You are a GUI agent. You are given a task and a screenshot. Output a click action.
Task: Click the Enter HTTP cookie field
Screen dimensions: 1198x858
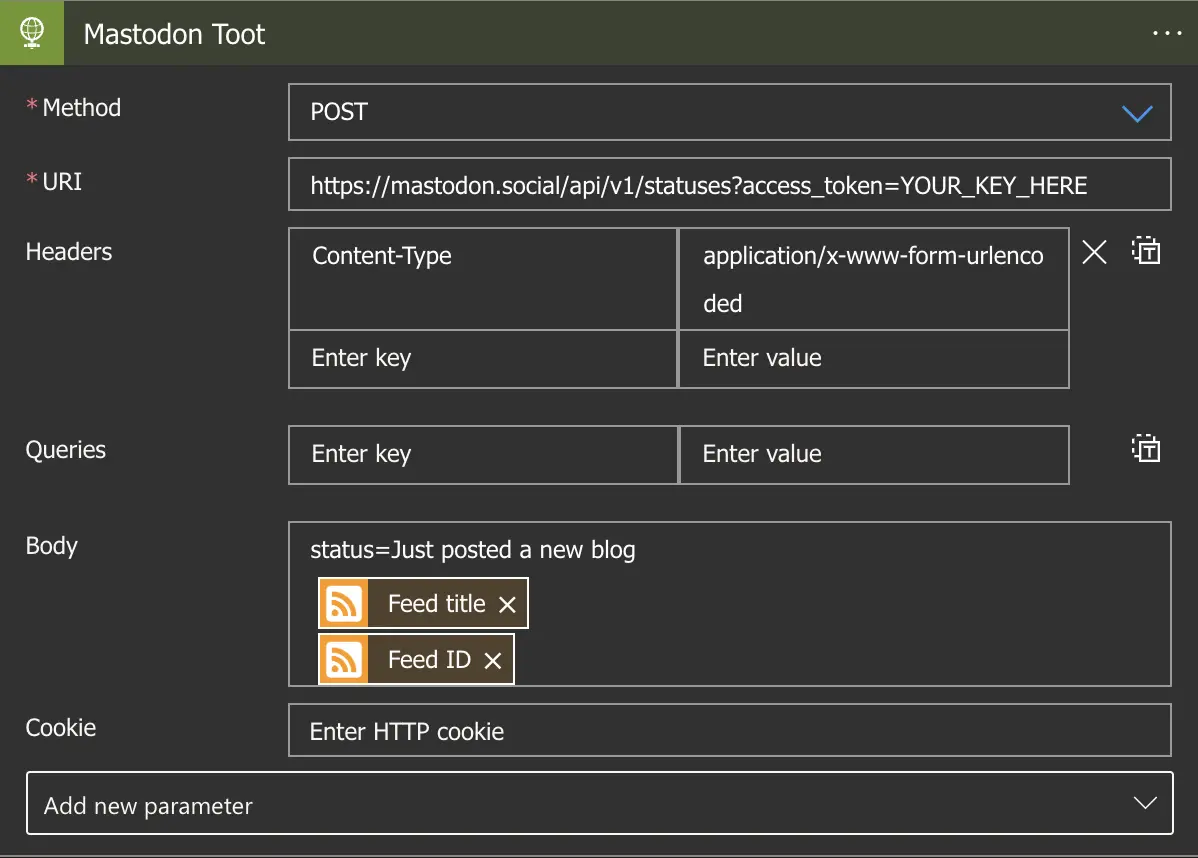pos(730,730)
